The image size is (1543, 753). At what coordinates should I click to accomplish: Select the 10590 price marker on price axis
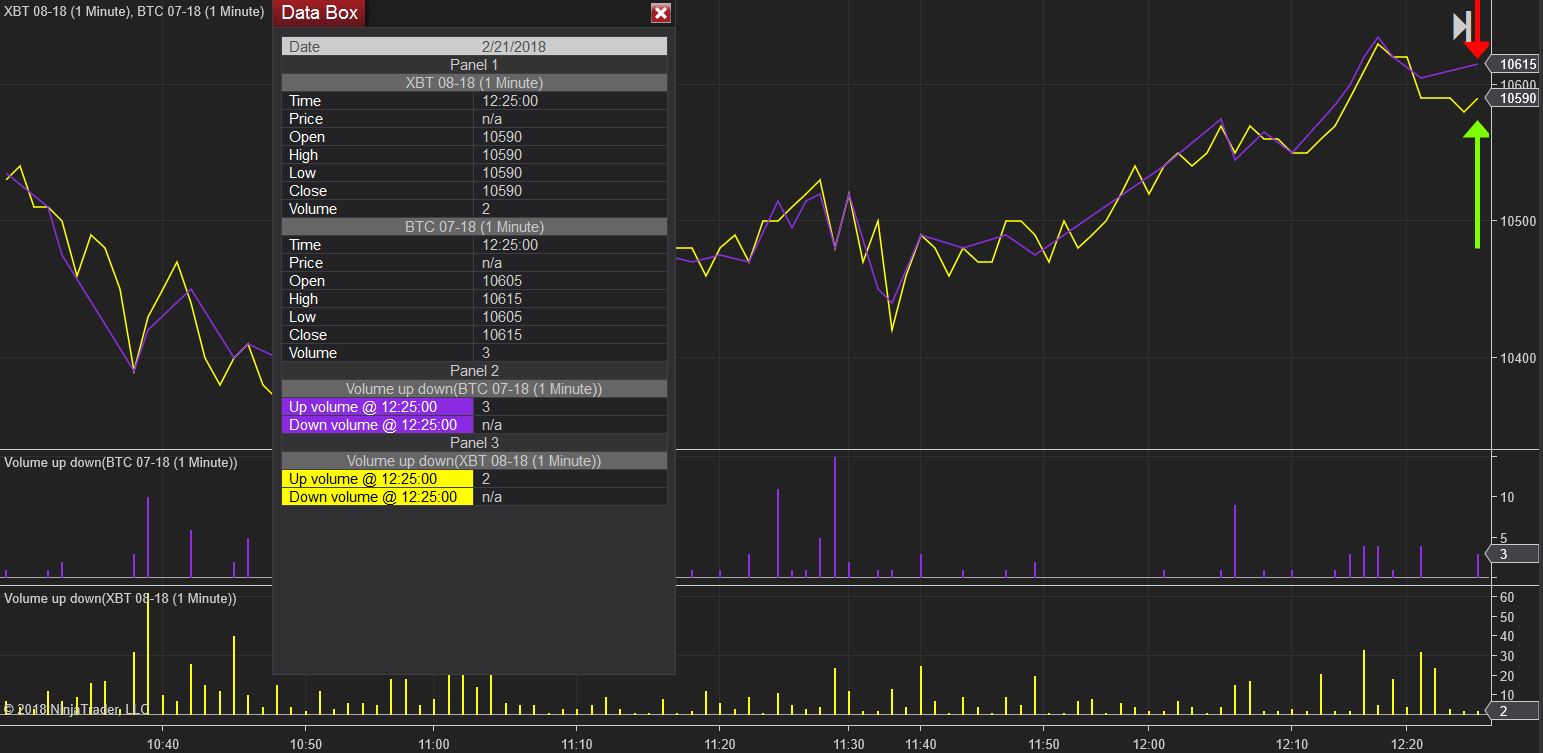pos(1515,98)
